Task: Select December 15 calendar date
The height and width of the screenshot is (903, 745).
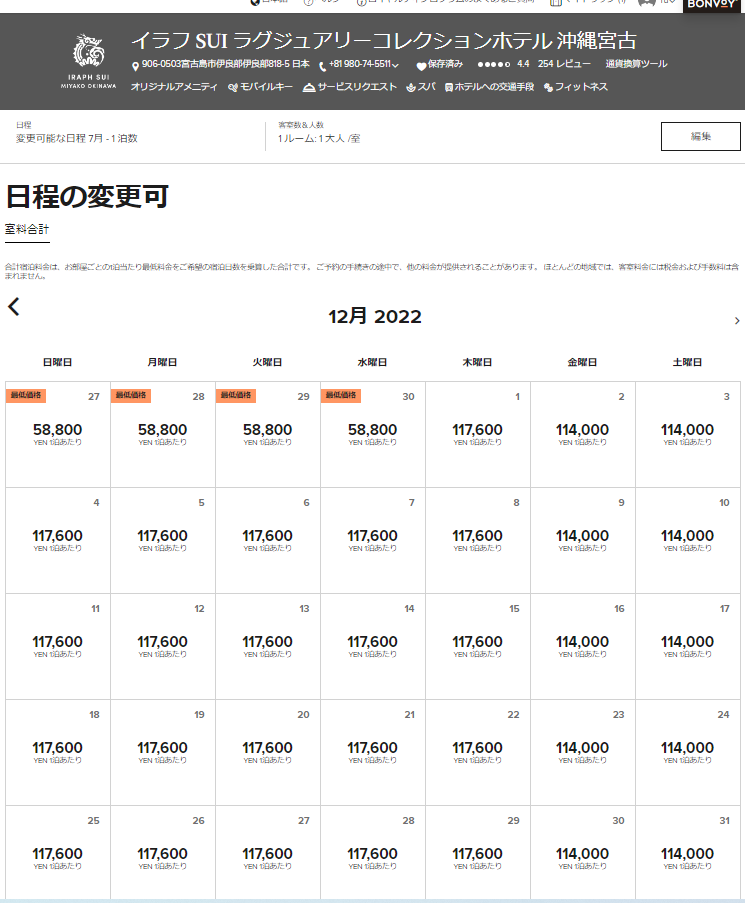Action: [x=477, y=645]
